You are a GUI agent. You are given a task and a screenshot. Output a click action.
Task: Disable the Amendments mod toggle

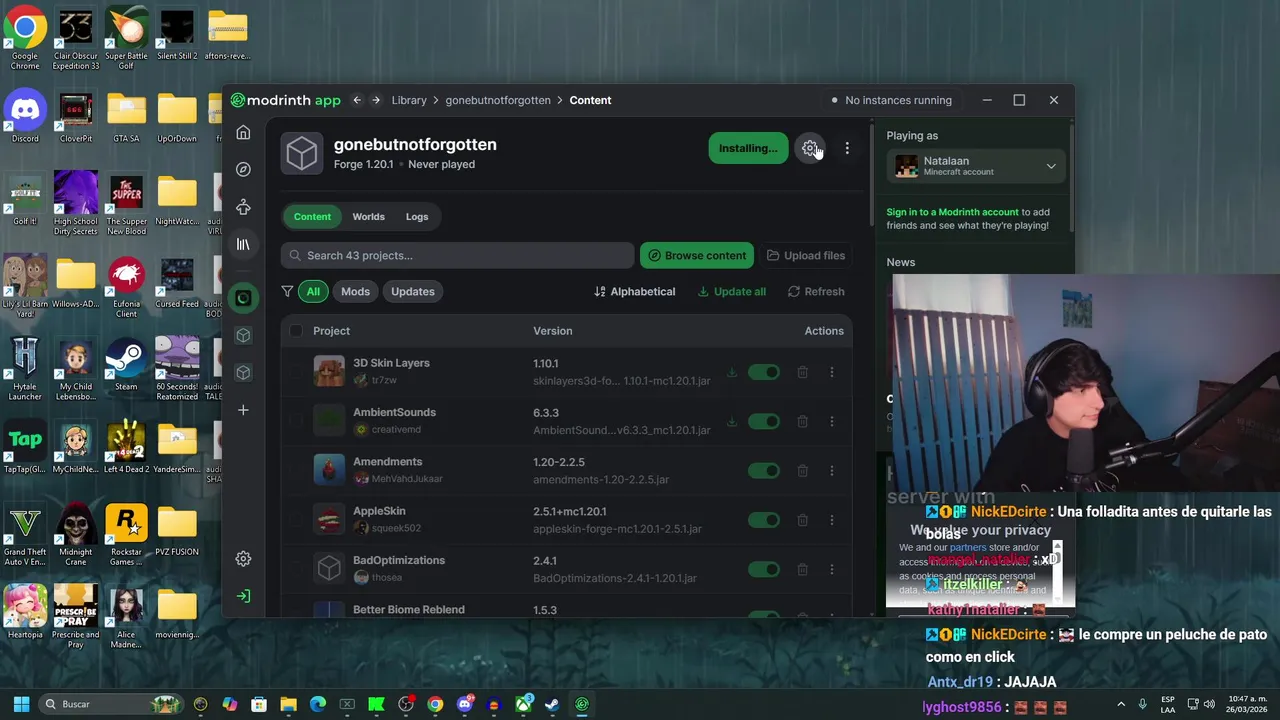pos(764,471)
